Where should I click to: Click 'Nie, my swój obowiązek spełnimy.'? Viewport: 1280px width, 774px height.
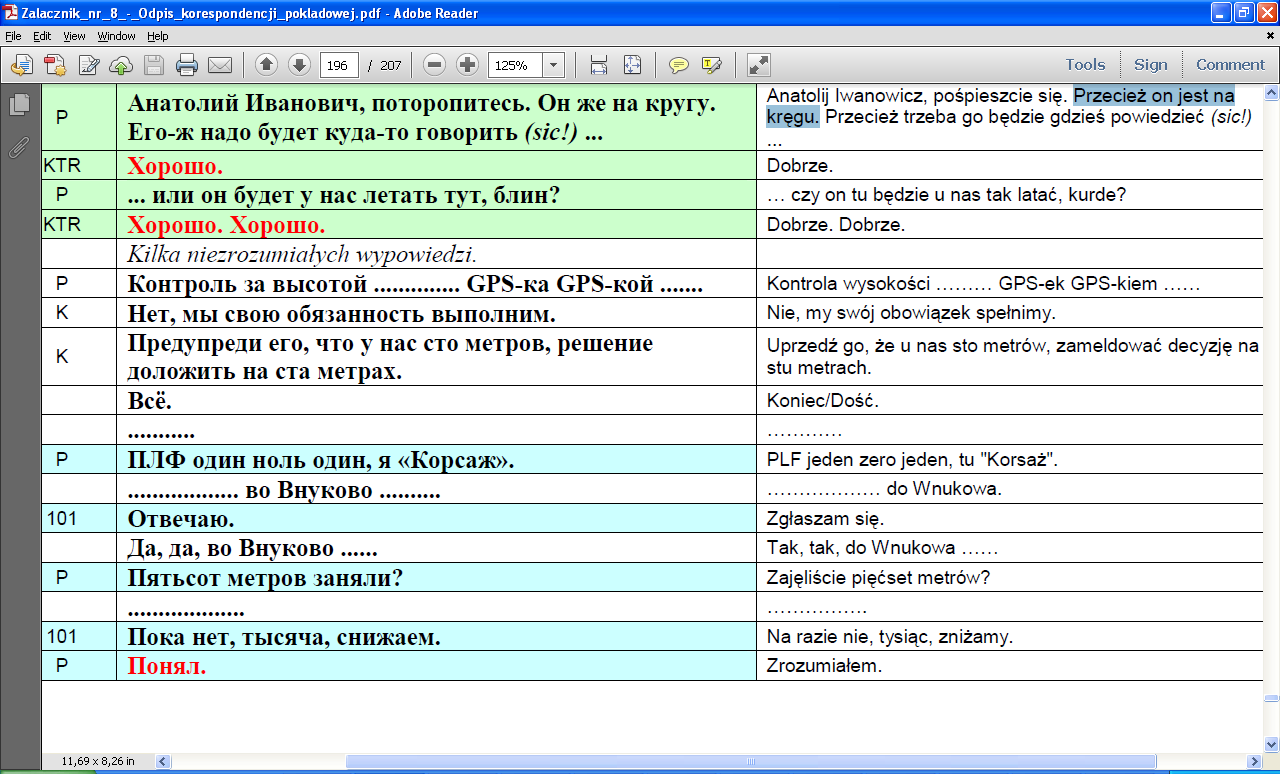click(x=911, y=313)
